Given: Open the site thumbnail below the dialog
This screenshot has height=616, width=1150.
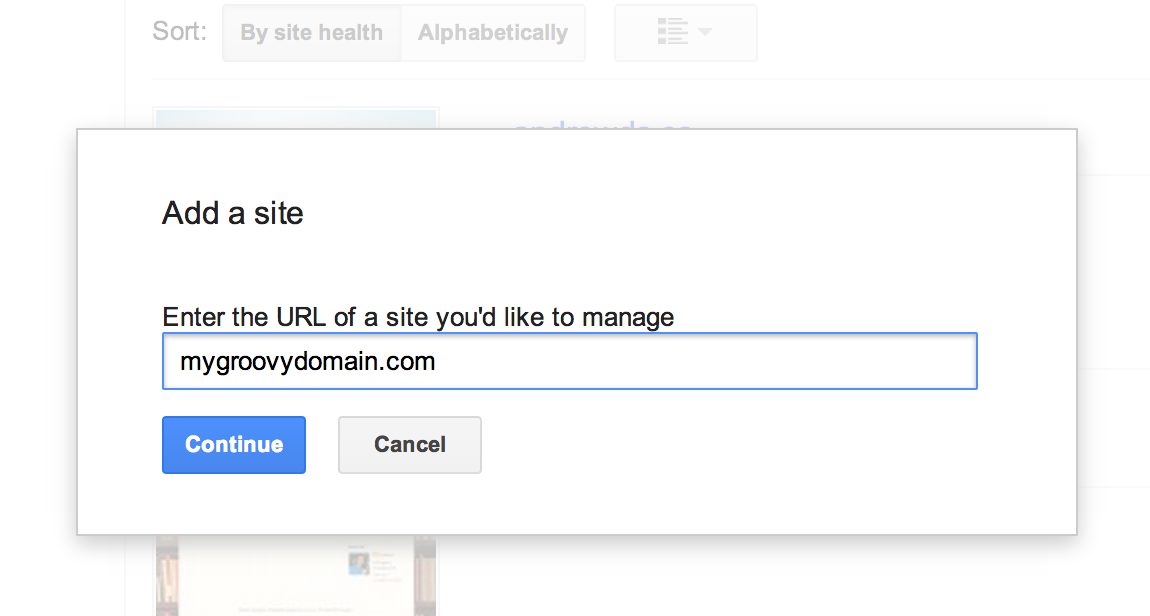Looking at the screenshot, I should pyautogui.click(x=296, y=576).
